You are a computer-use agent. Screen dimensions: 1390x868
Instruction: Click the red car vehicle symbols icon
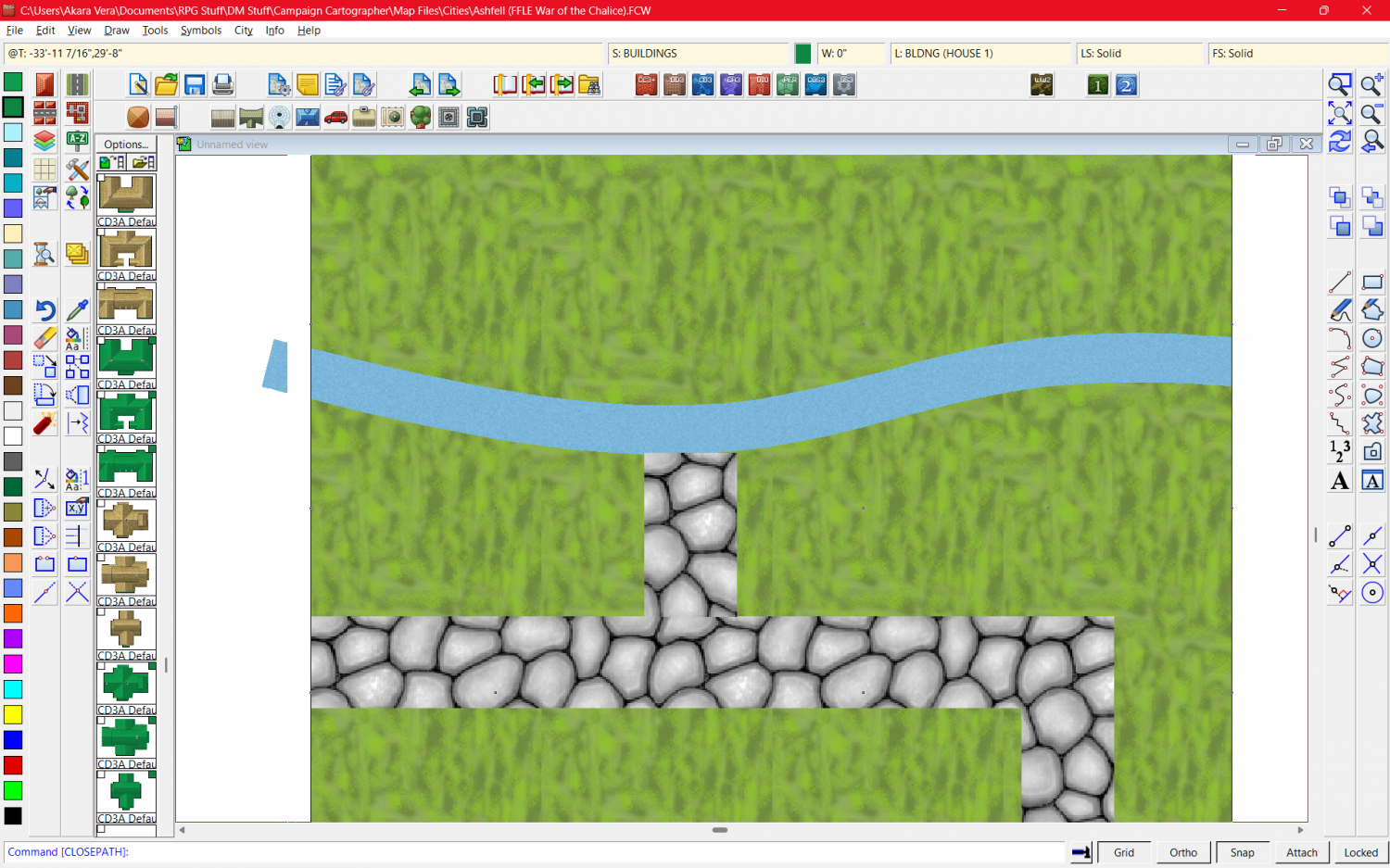point(335,118)
